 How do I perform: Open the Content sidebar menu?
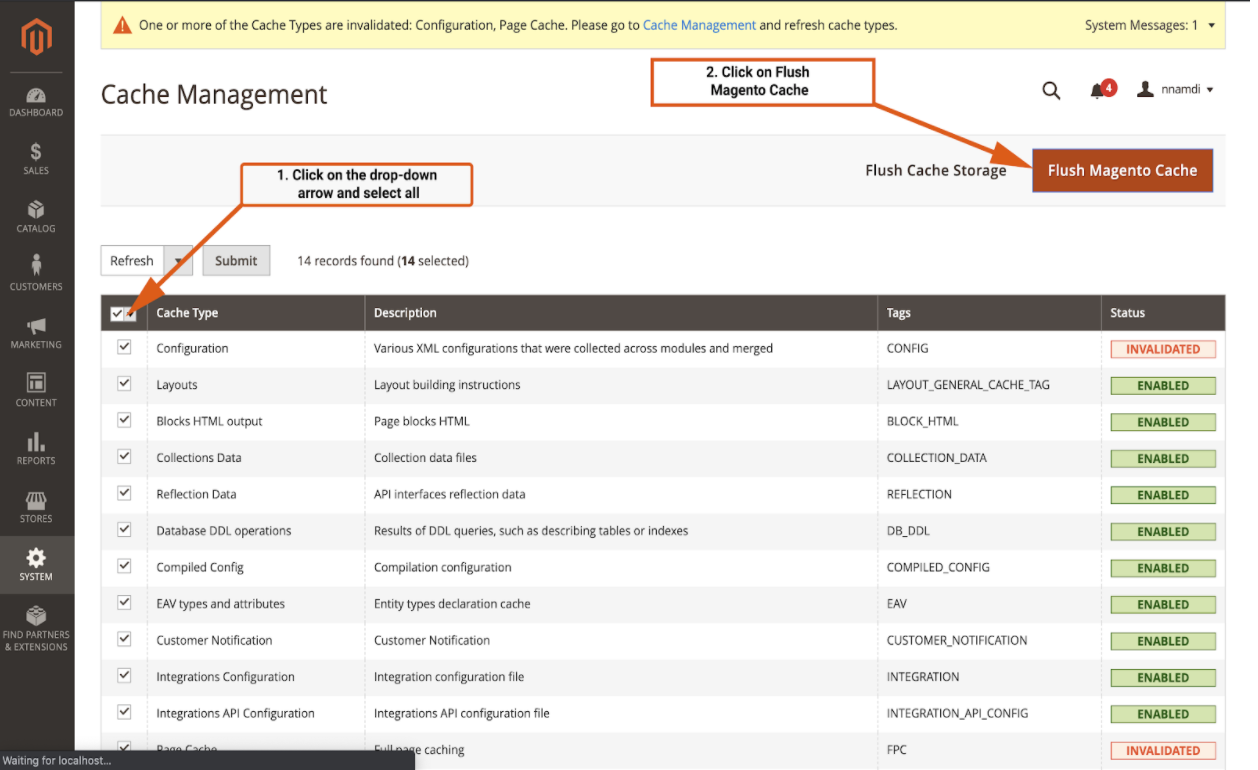36,392
